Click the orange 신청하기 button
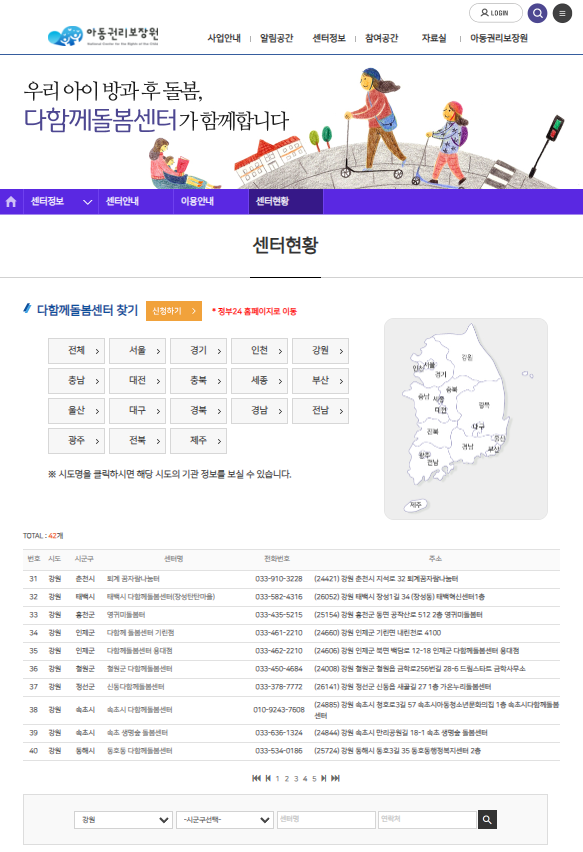Screen dimensions: 583x852 (x=174, y=311)
